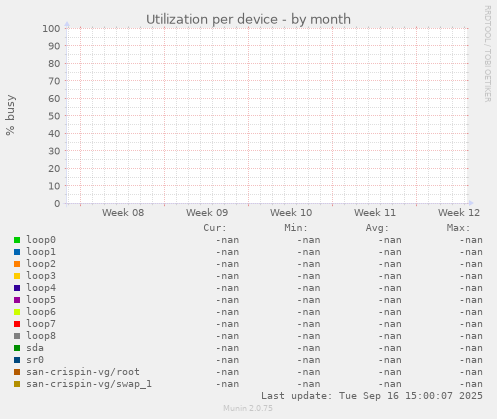Viewport: 497px width, 419px height.
Task: Click the Week 09 axis label
Action: [x=207, y=213]
